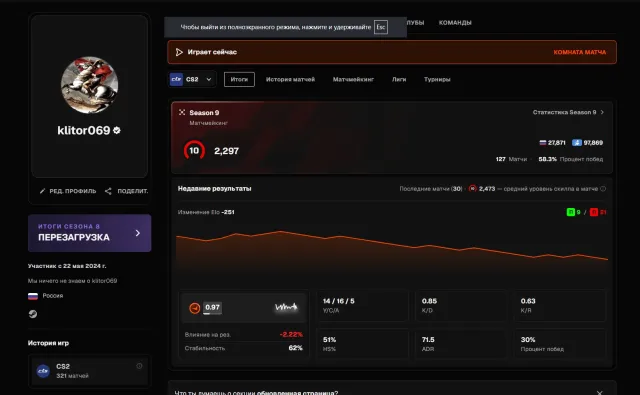Click the info icon after средний уровень скилла

point(603,189)
